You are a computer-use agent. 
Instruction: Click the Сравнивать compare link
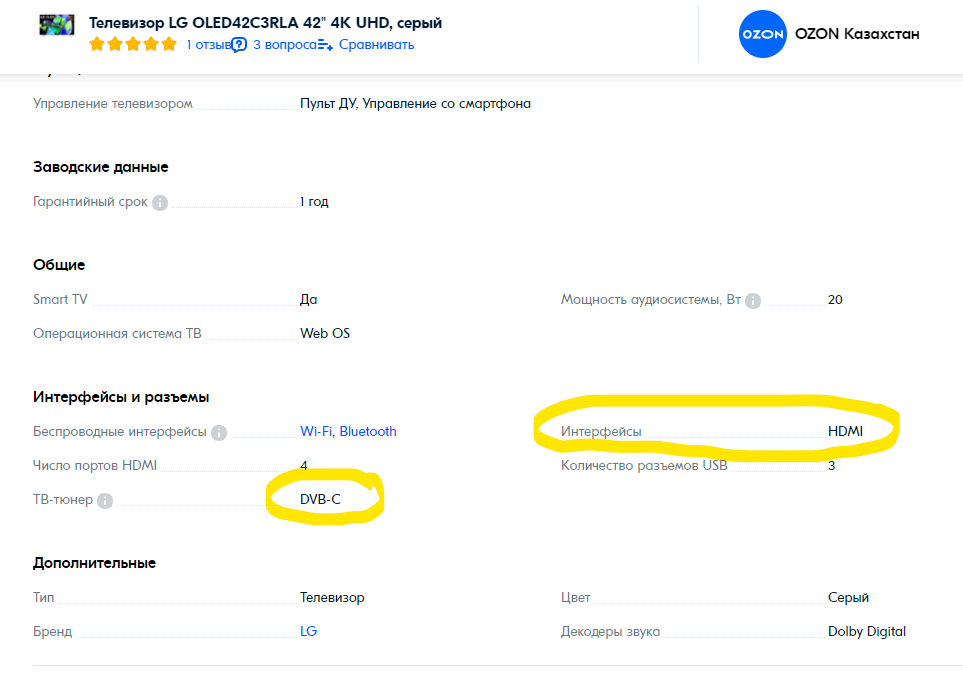[376, 45]
